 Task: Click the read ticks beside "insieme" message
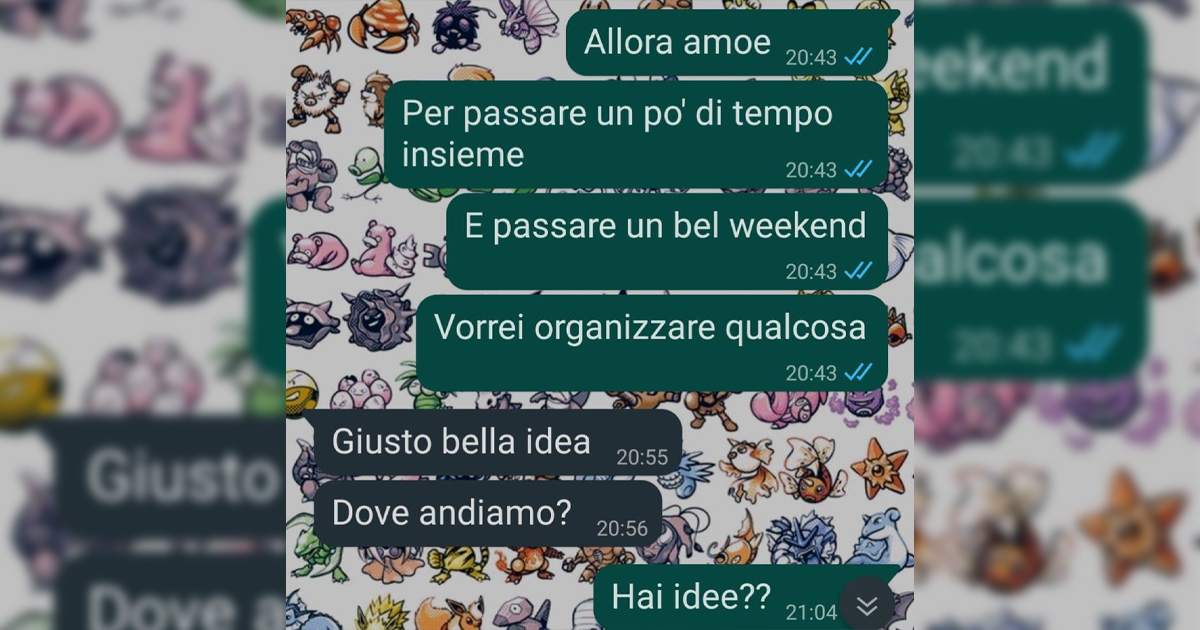coord(858,170)
